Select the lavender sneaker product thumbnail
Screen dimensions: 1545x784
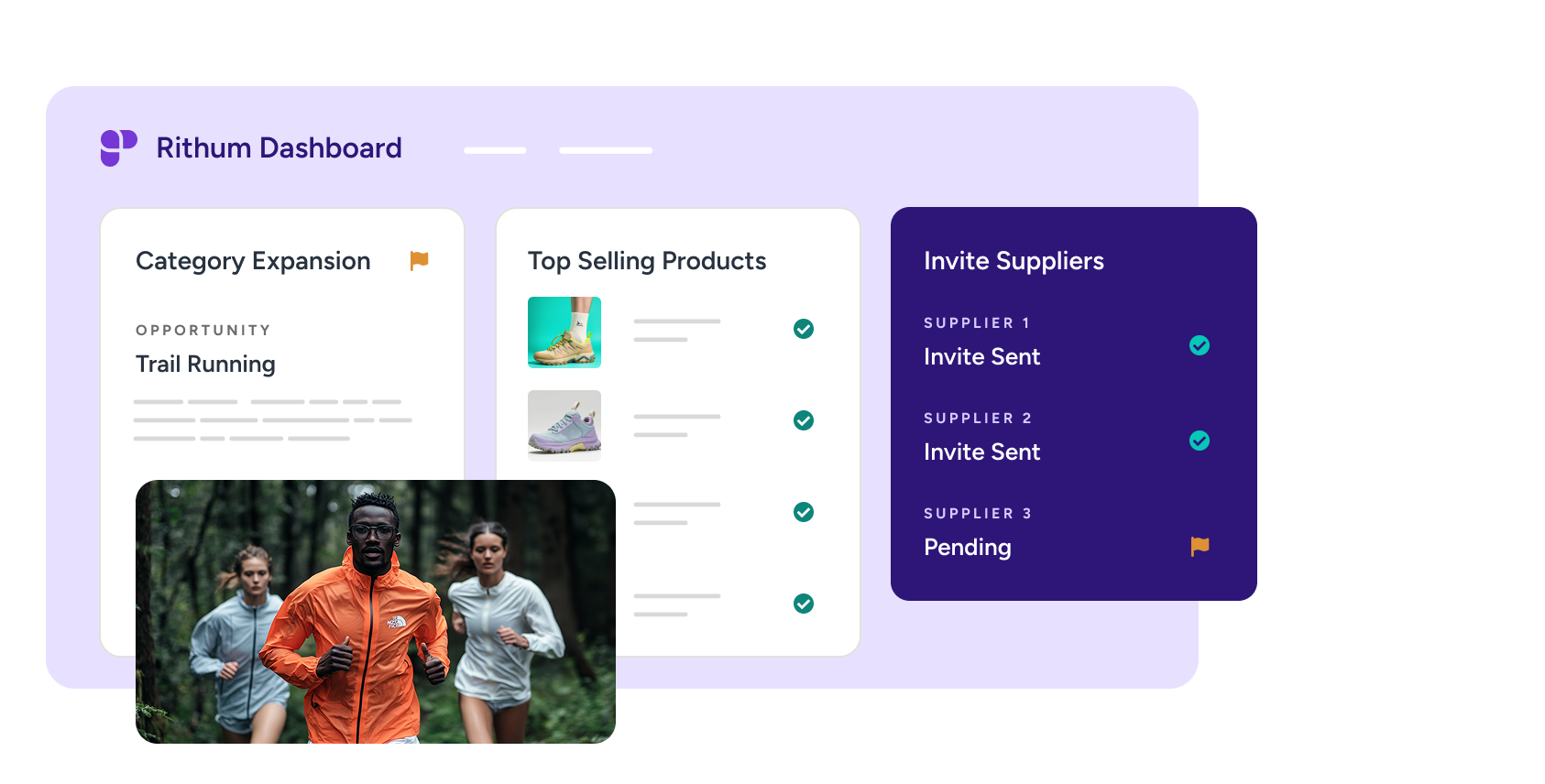tap(564, 423)
